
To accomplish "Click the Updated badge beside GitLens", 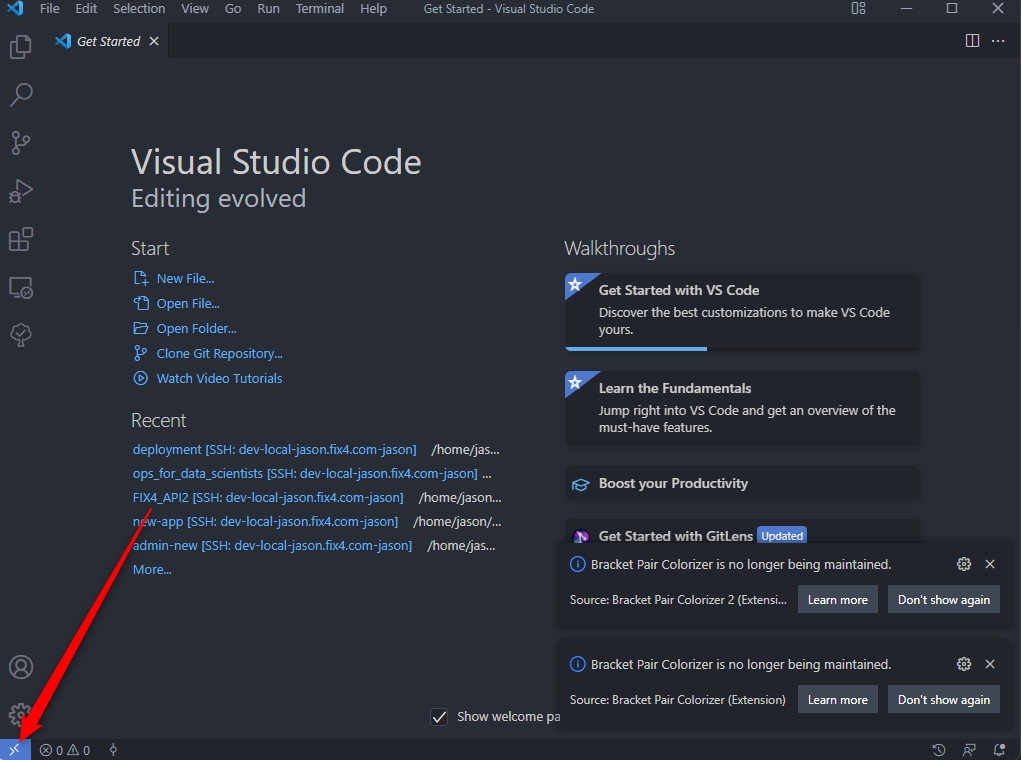I will coord(782,535).
